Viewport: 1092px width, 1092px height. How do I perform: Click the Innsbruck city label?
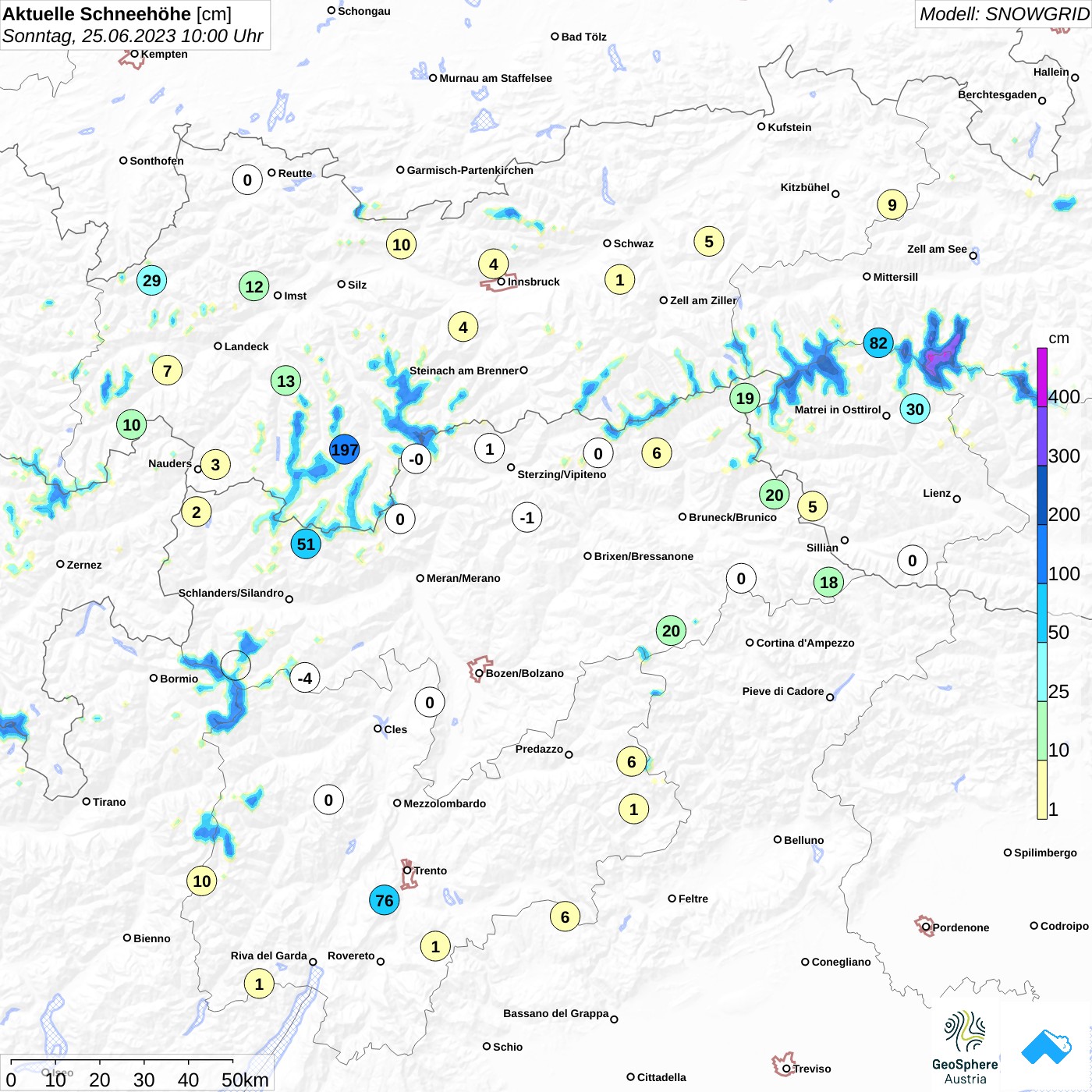534,282
